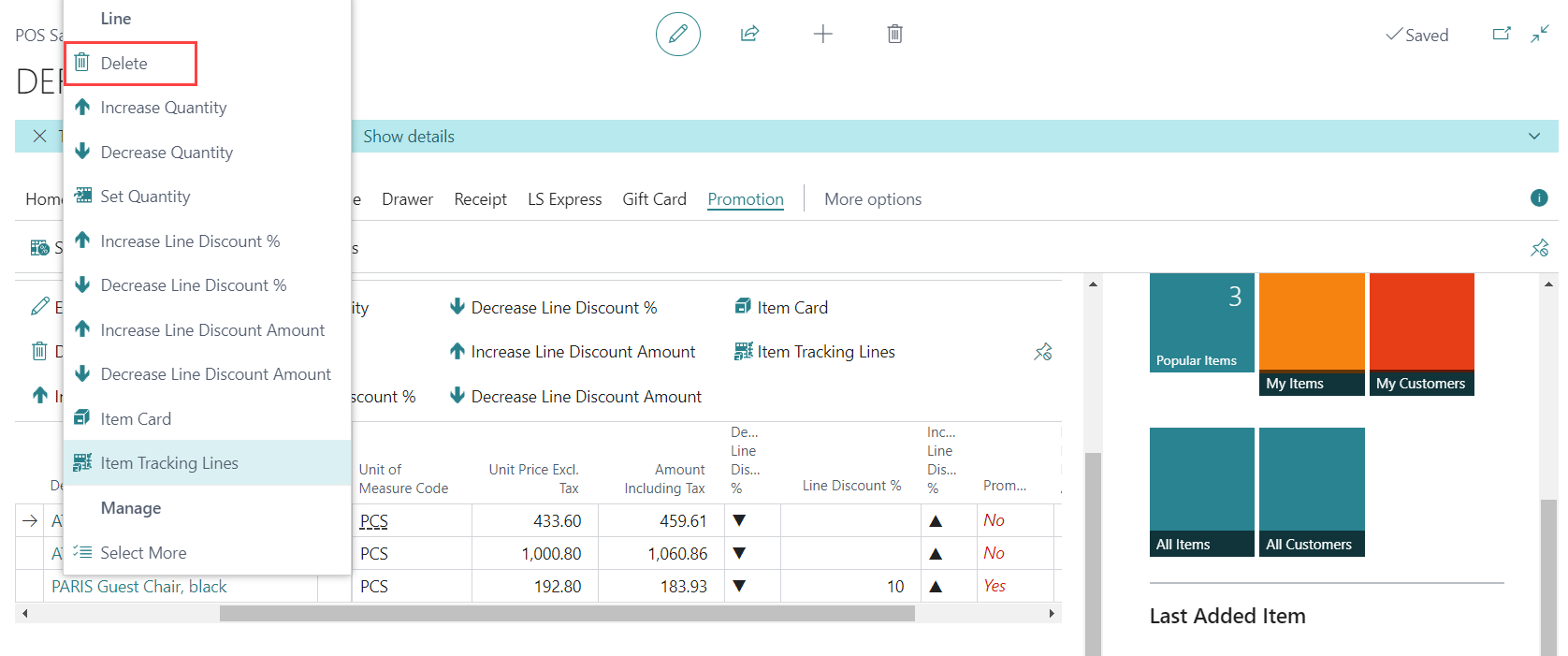Click Increase Line Discount Amount toolbar action
This screenshot has width=1568, height=656.
(x=573, y=352)
